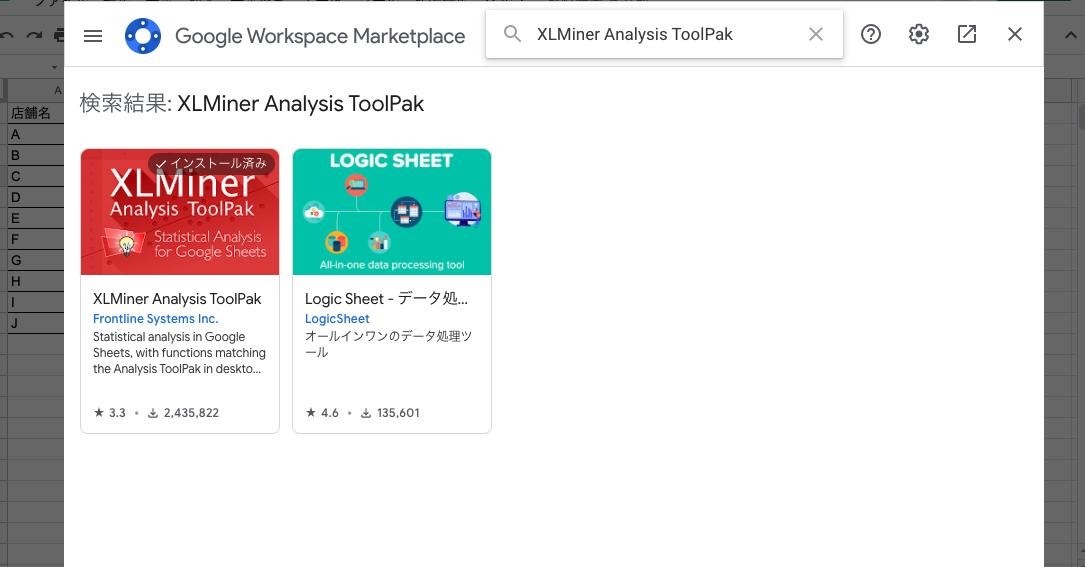Viewport: 1085px width, 567px height.
Task: Open the help question mark icon
Action: point(870,34)
